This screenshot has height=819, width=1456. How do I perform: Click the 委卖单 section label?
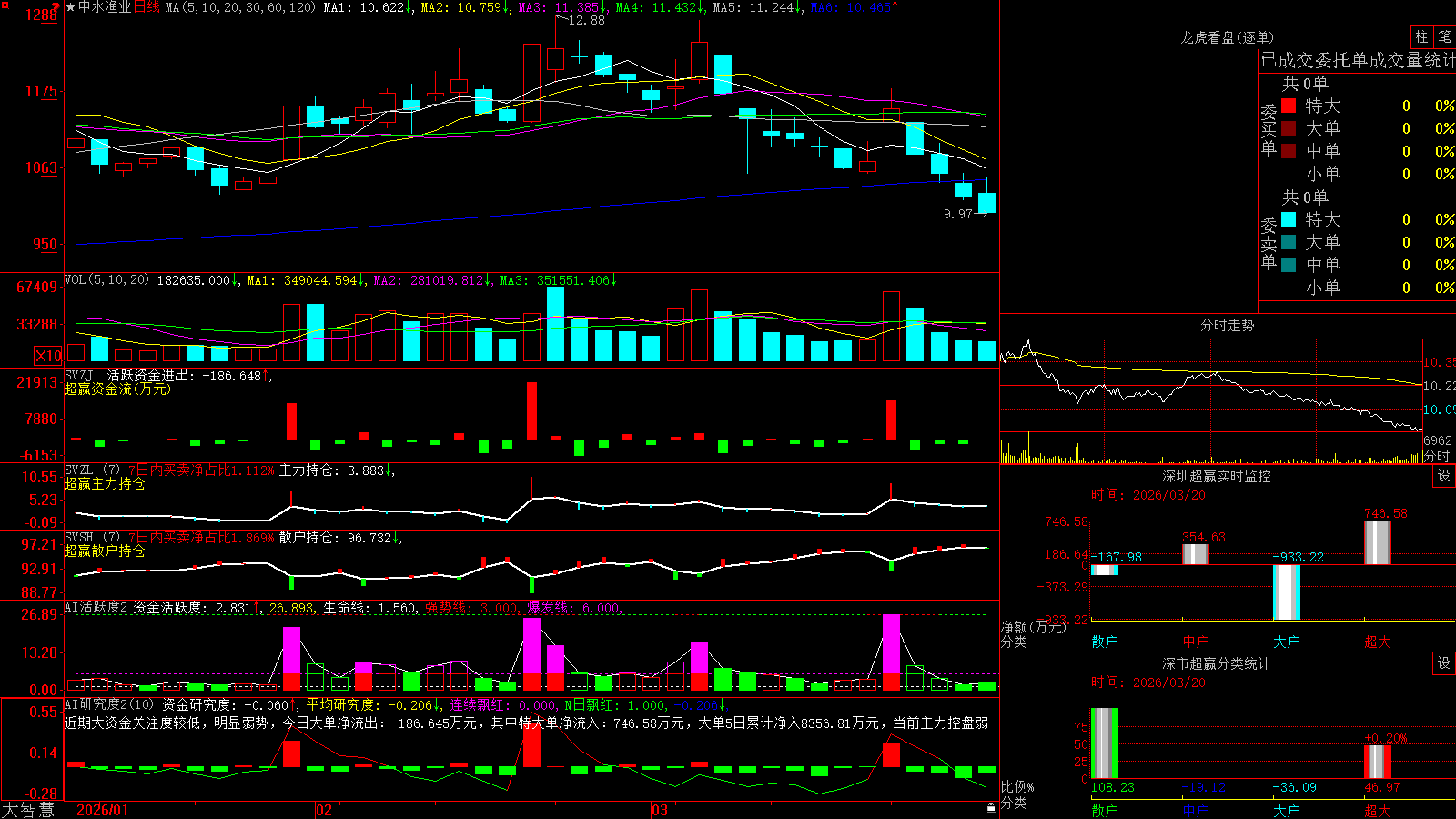click(1269, 242)
